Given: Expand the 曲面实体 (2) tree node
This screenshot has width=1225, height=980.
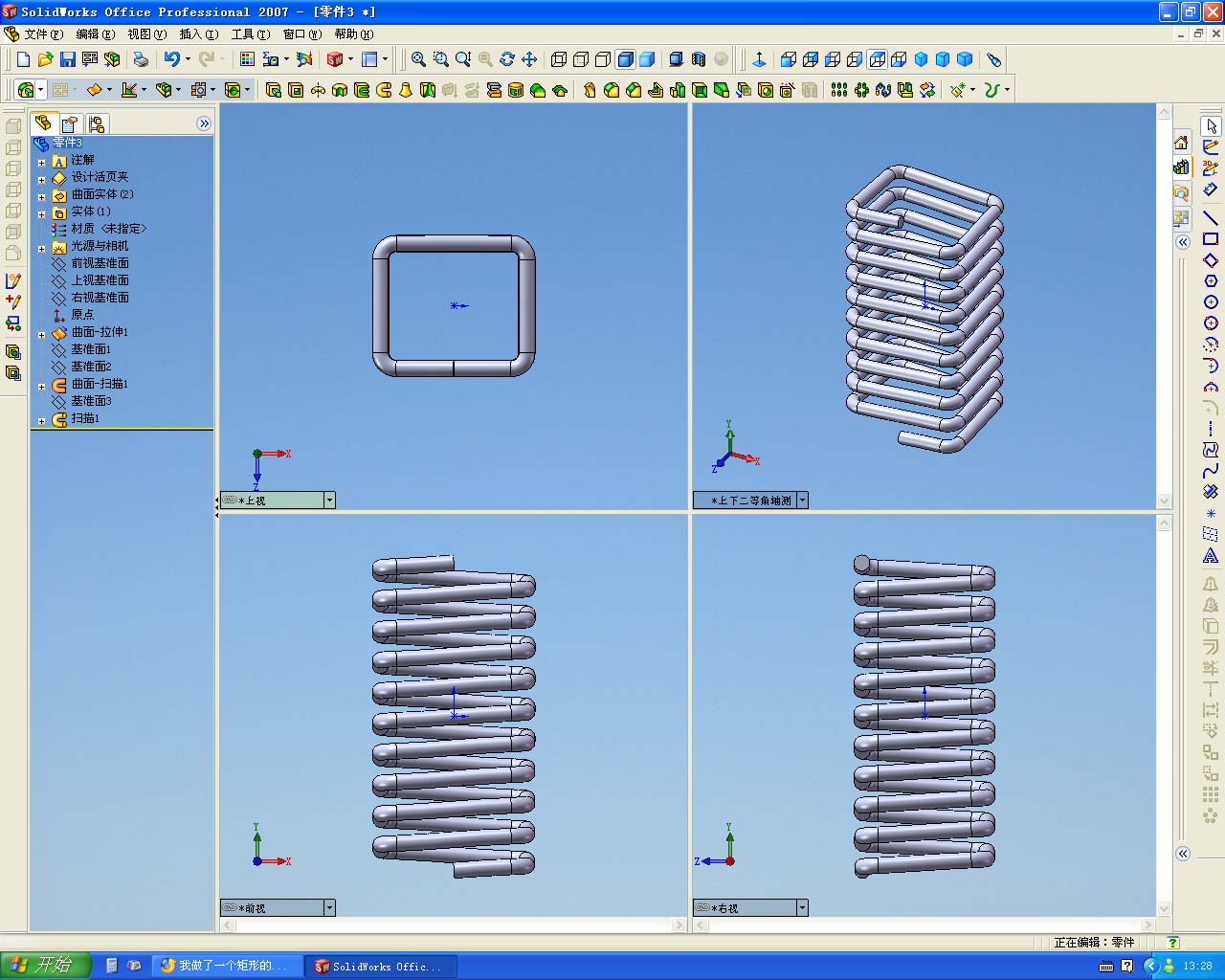Looking at the screenshot, I should 41,196.
